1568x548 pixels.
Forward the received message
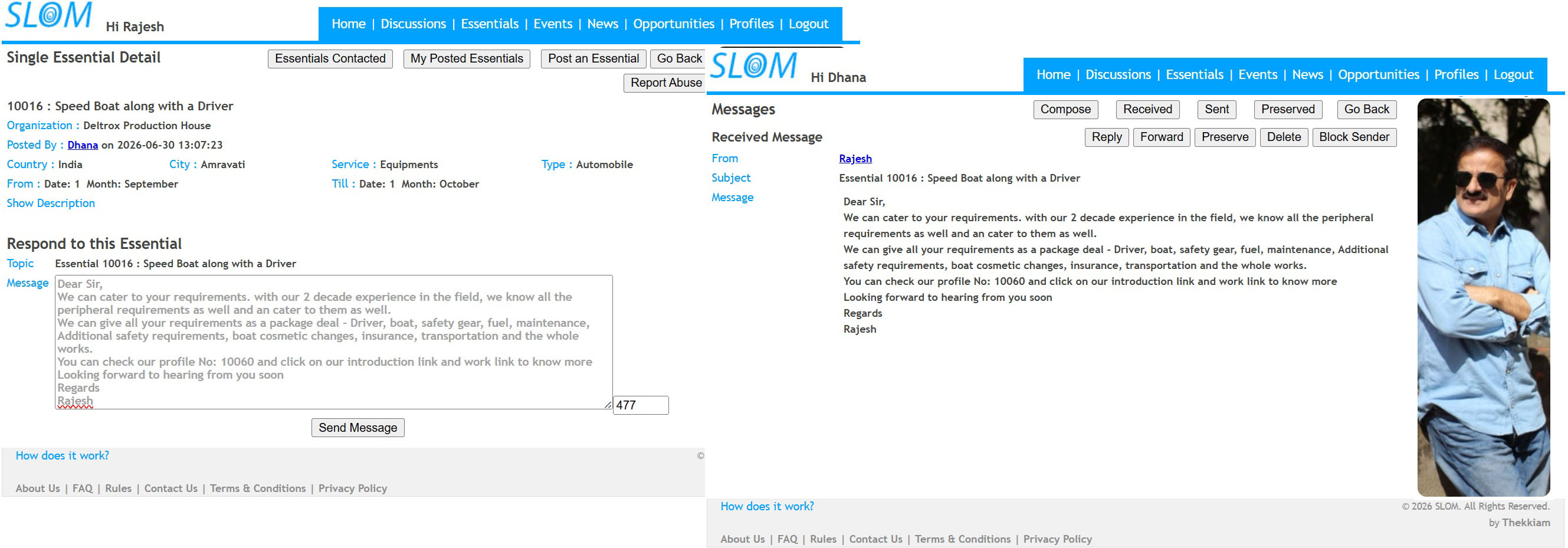[1162, 137]
